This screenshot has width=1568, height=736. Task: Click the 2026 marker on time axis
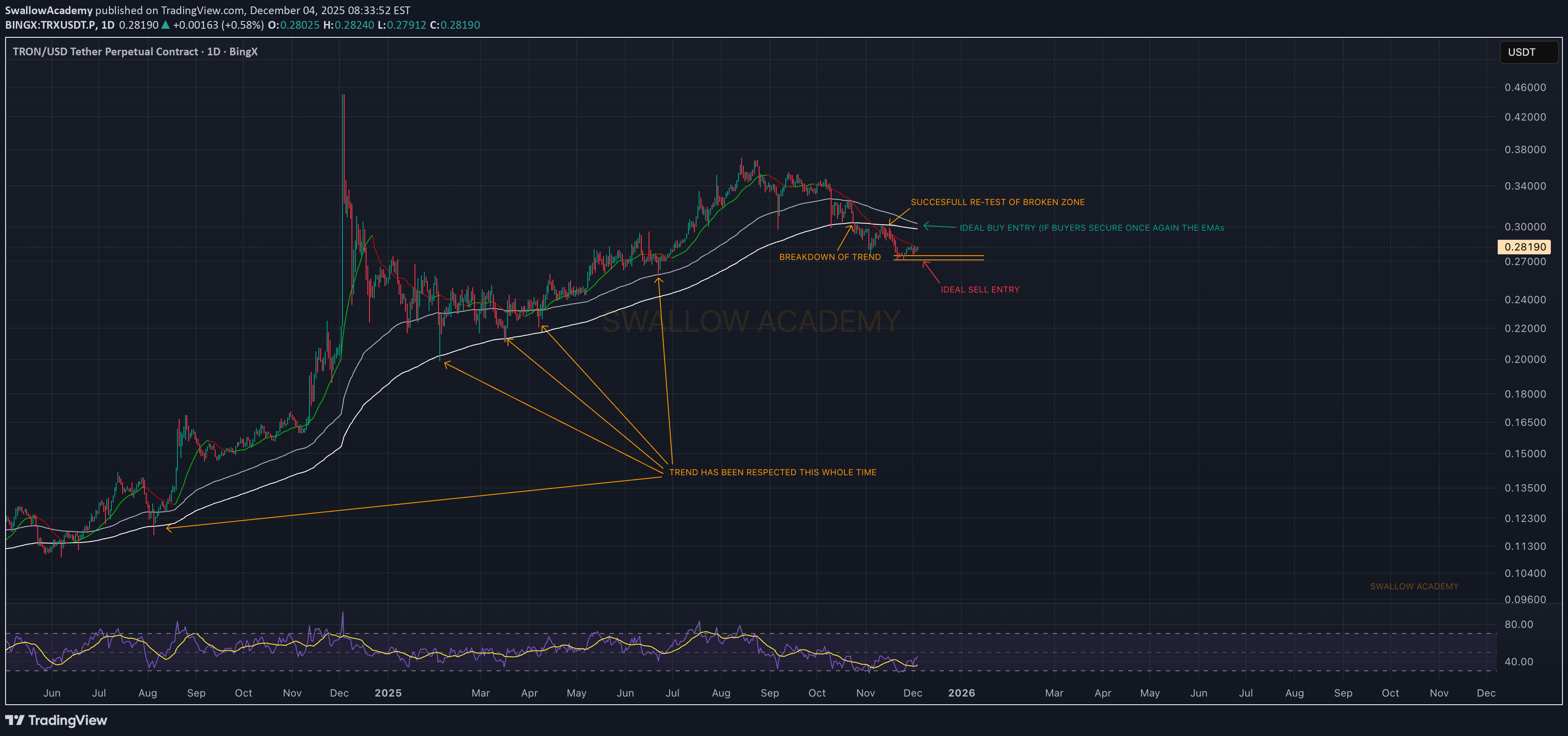pos(961,693)
